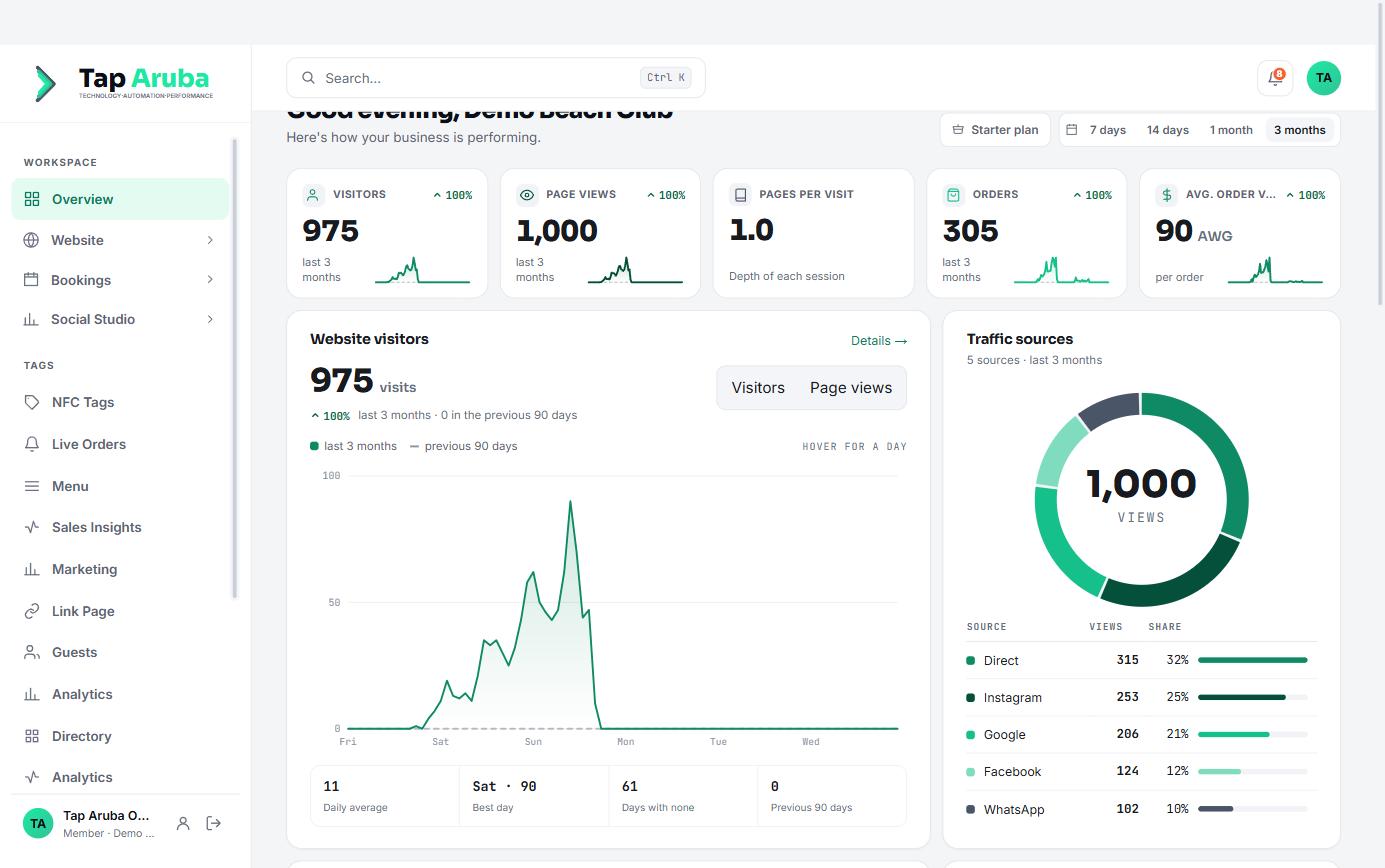
Task: Switch chart to Page views
Action: point(851,388)
